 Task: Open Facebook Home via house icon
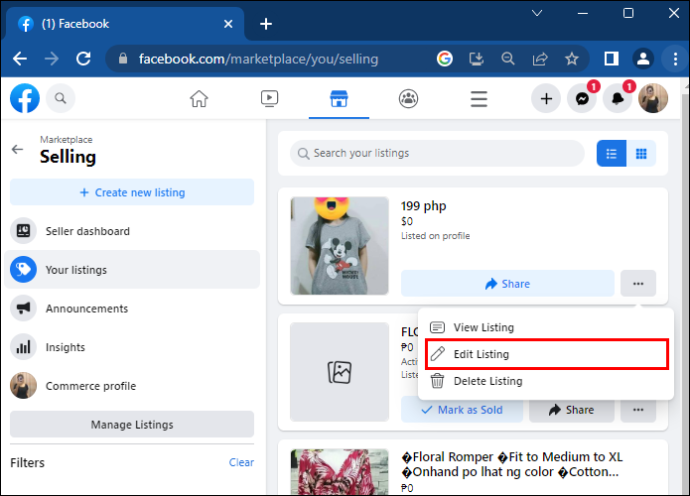tap(199, 99)
